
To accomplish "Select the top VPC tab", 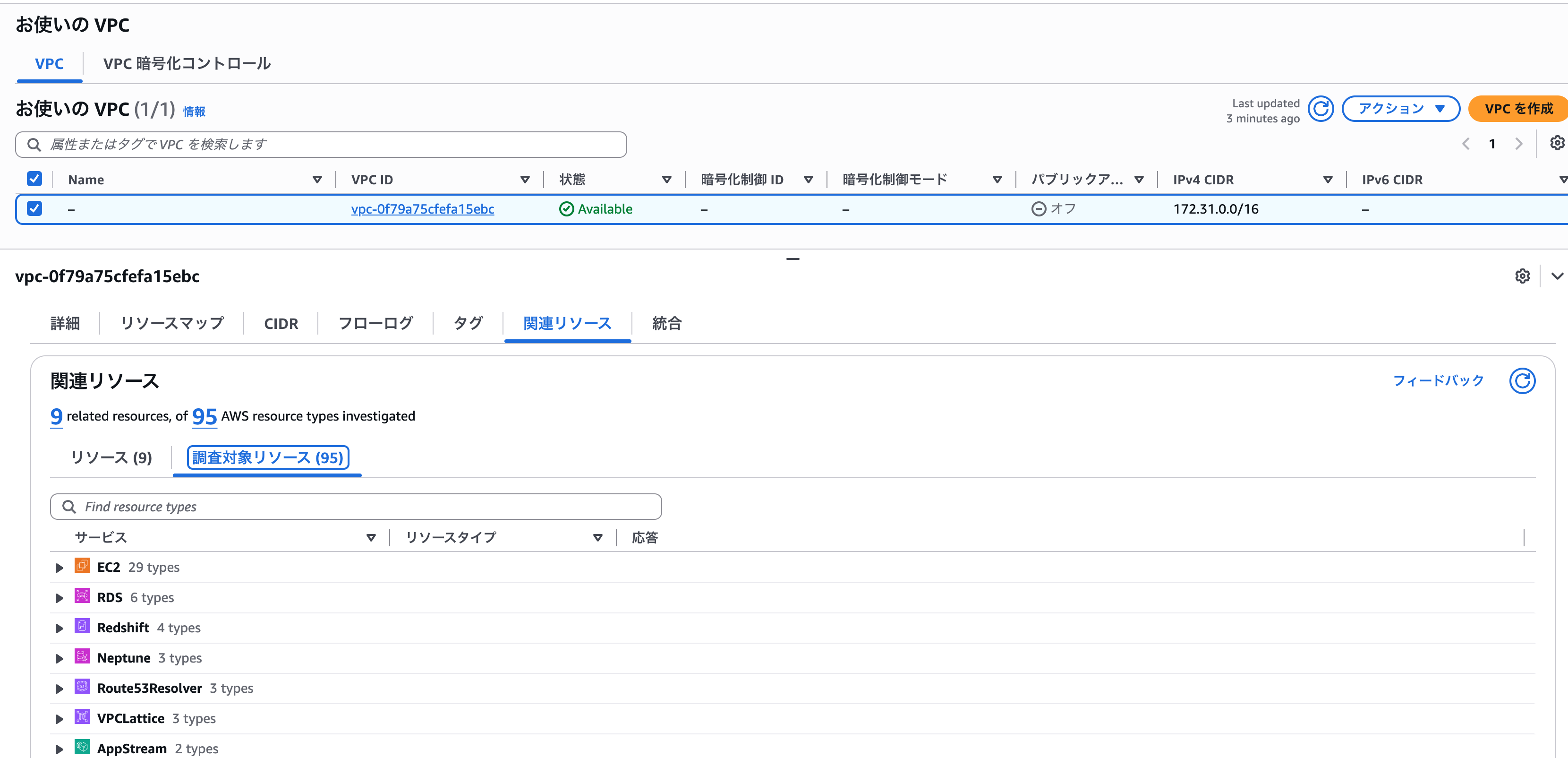I will [x=49, y=63].
